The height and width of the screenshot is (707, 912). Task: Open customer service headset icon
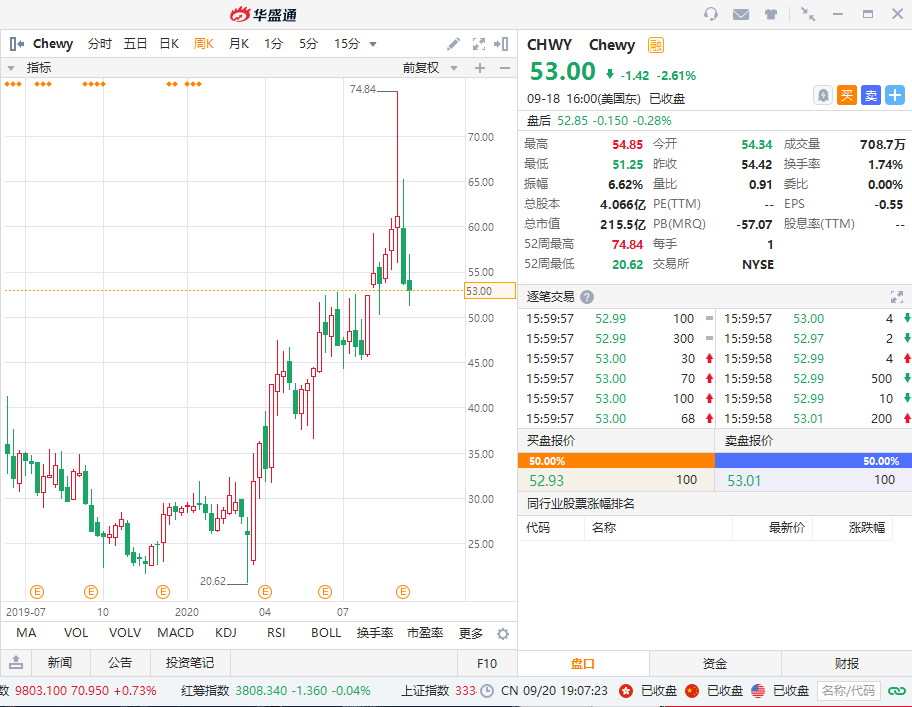click(711, 14)
